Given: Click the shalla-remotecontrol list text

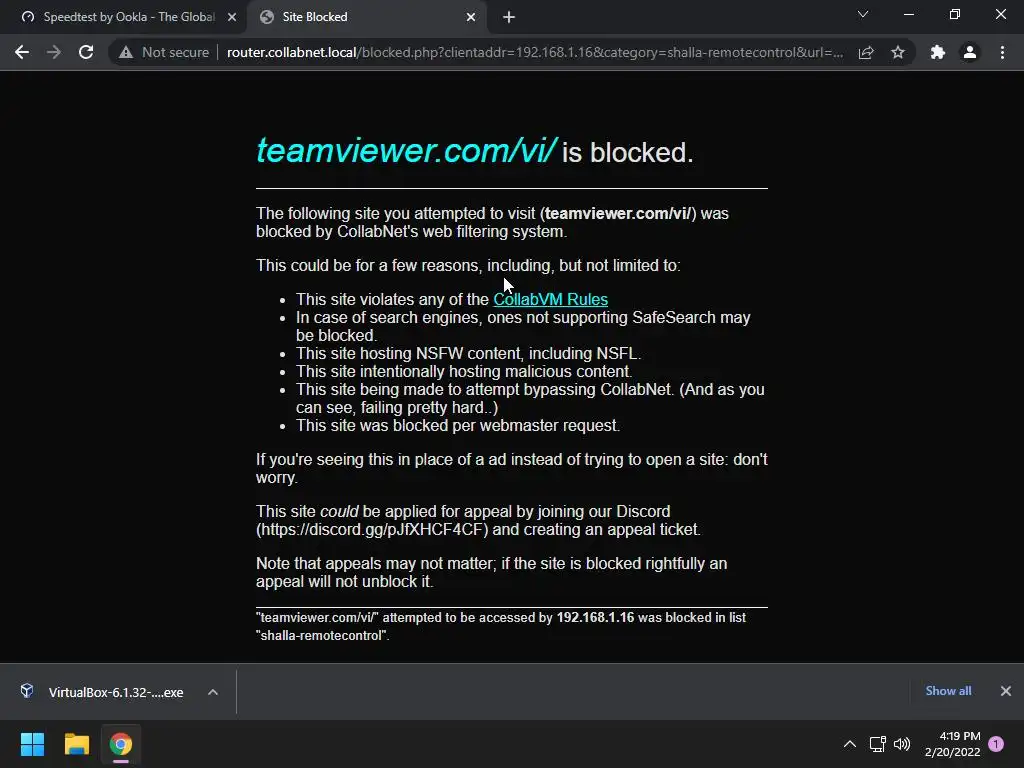Looking at the screenshot, I should pyautogui.click(x=321, y=635).
